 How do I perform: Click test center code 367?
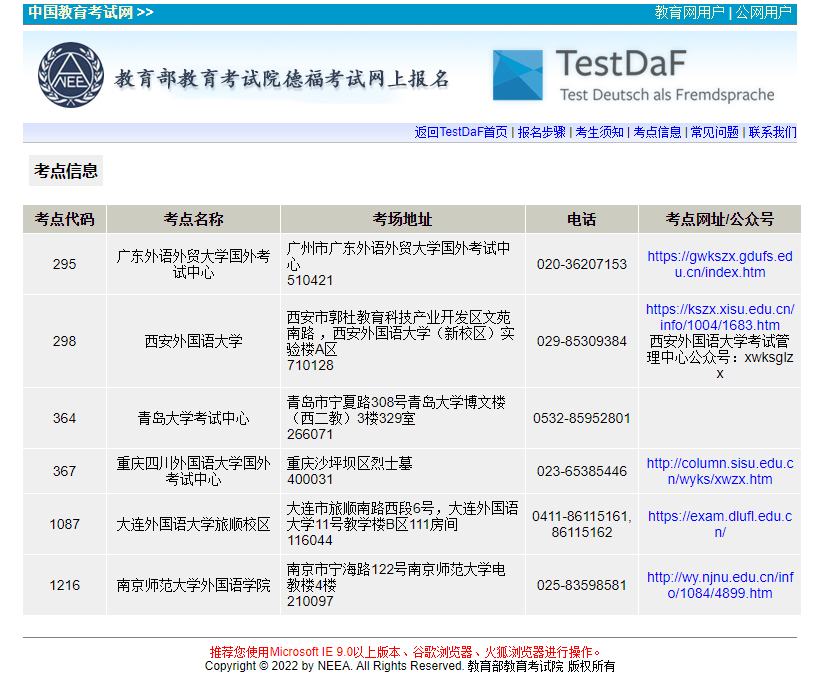click(64, 471)
